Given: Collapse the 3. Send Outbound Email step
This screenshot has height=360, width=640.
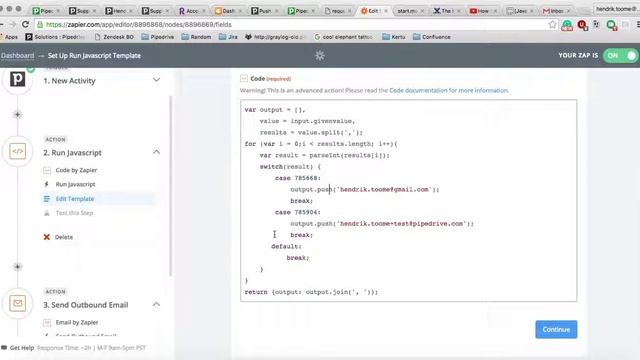Looking at the screenshot, I should [156, 304].
